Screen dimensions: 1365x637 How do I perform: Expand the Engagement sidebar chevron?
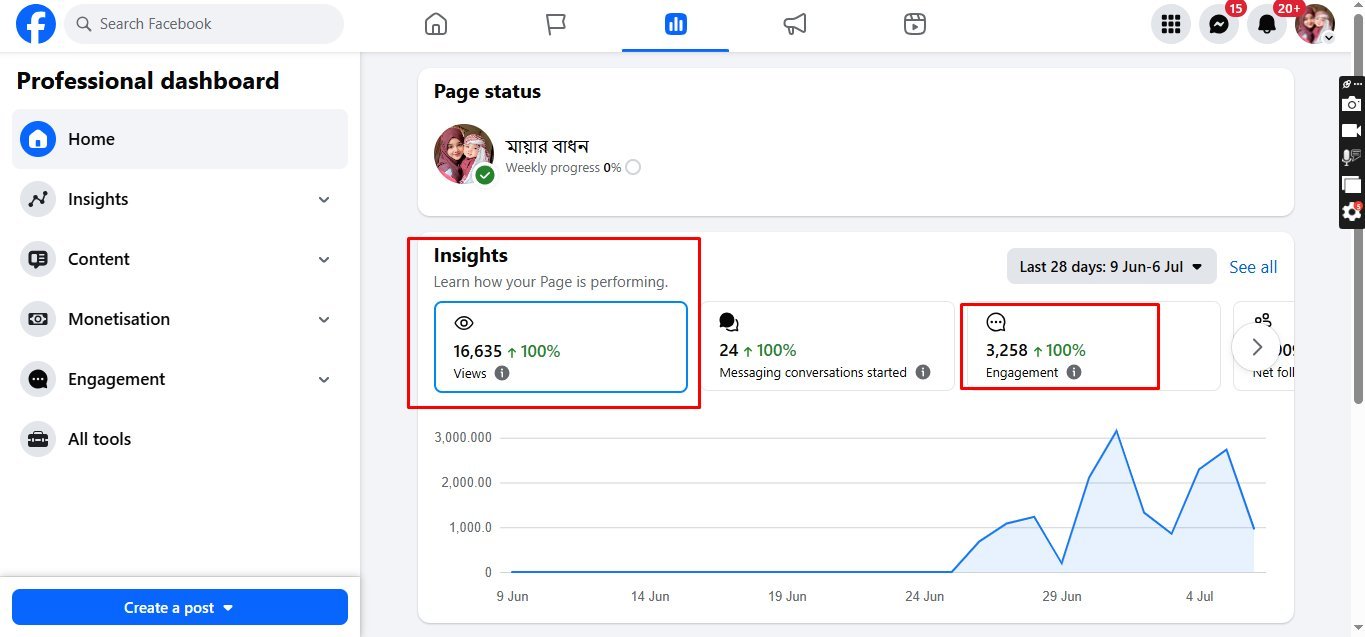pos(324,379)
